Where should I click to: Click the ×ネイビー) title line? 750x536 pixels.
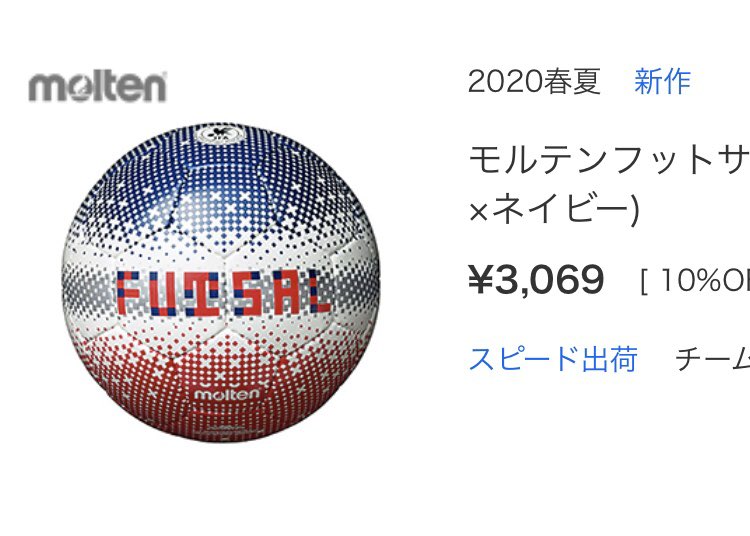point(554,210)
